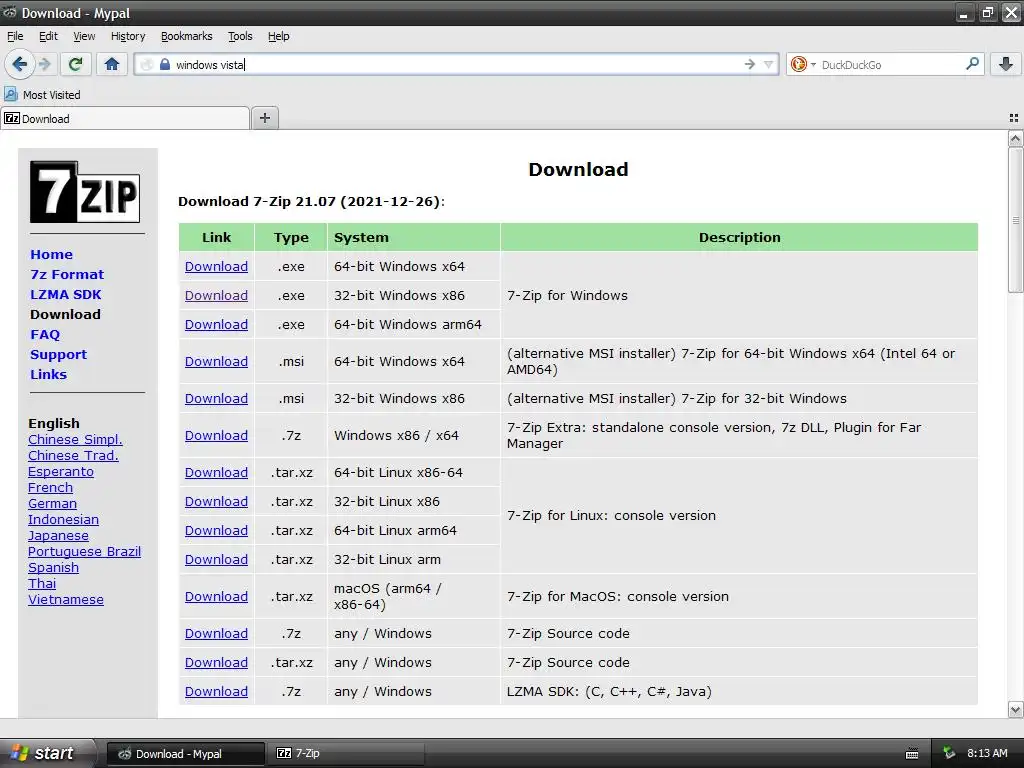Open the Links sidebar link
The height and width of the screenshot is (768, 1024).
48,374
